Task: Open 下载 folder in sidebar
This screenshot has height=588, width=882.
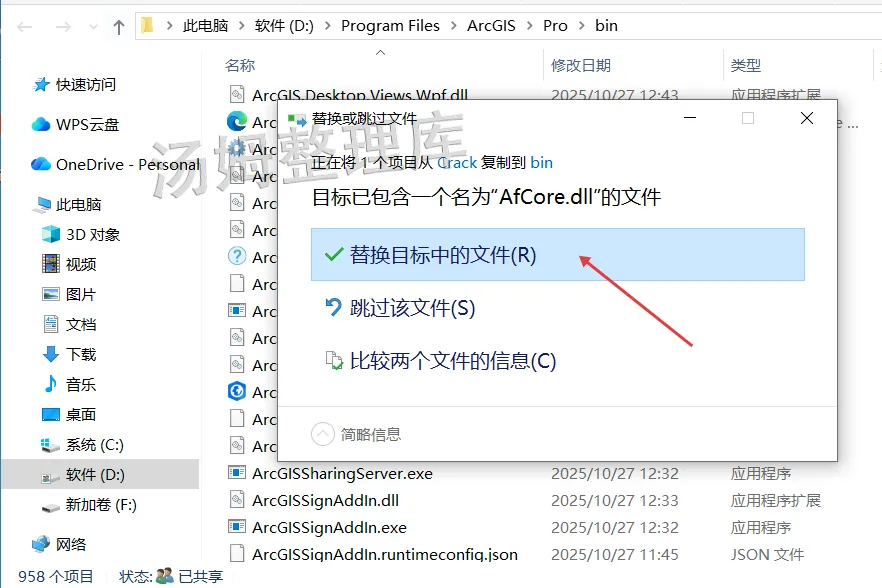Action: [x=81, y=354]
